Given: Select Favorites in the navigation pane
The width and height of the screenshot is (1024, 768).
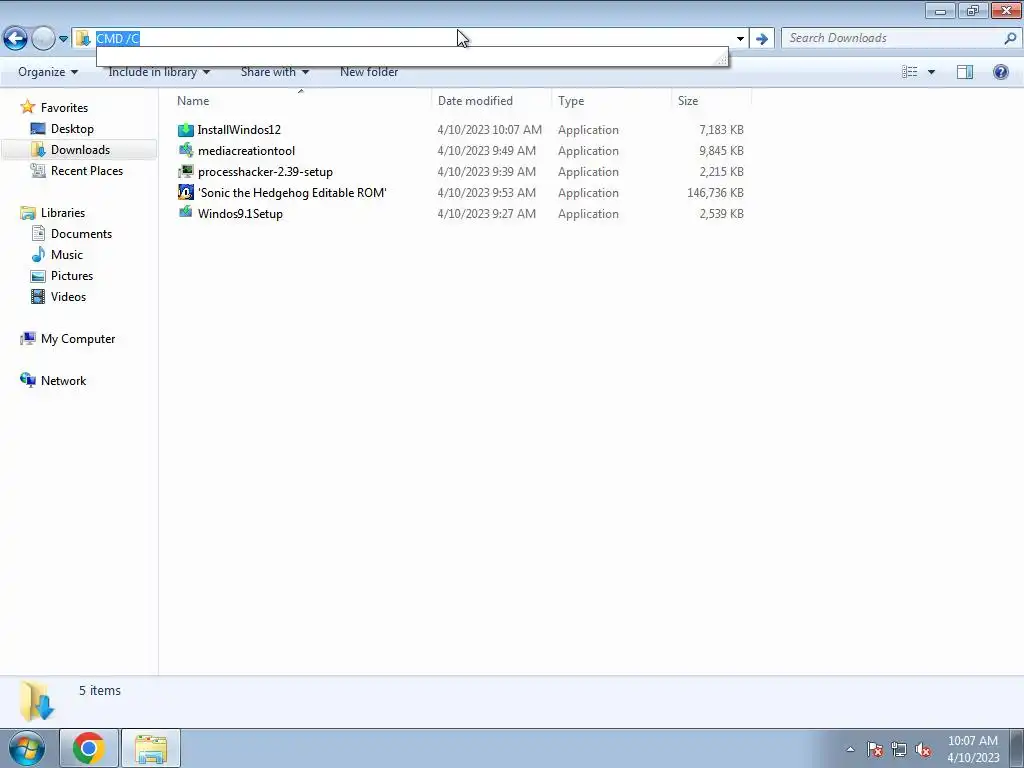Looking at the screenshot, I should point(64,108).
